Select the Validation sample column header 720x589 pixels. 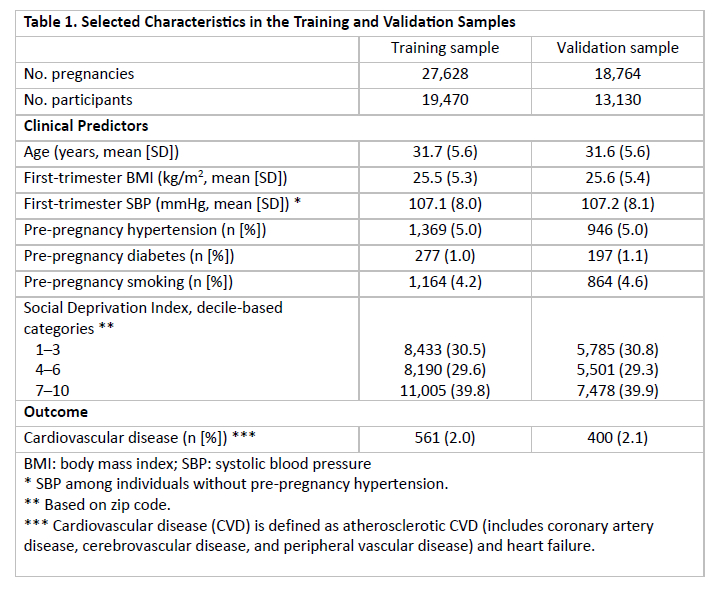[617, 47]
